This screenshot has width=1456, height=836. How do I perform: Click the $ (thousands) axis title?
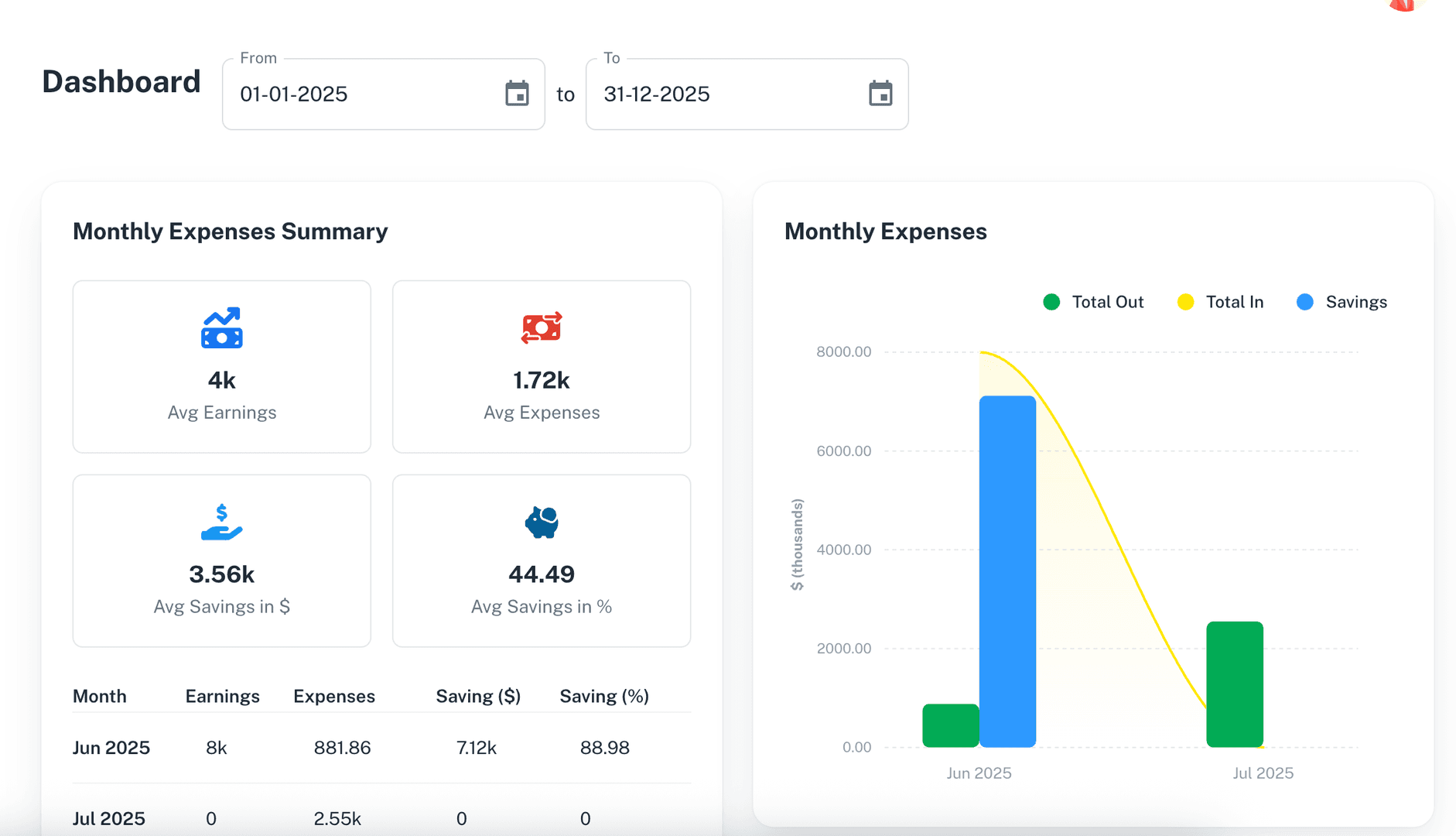[797, 544]
